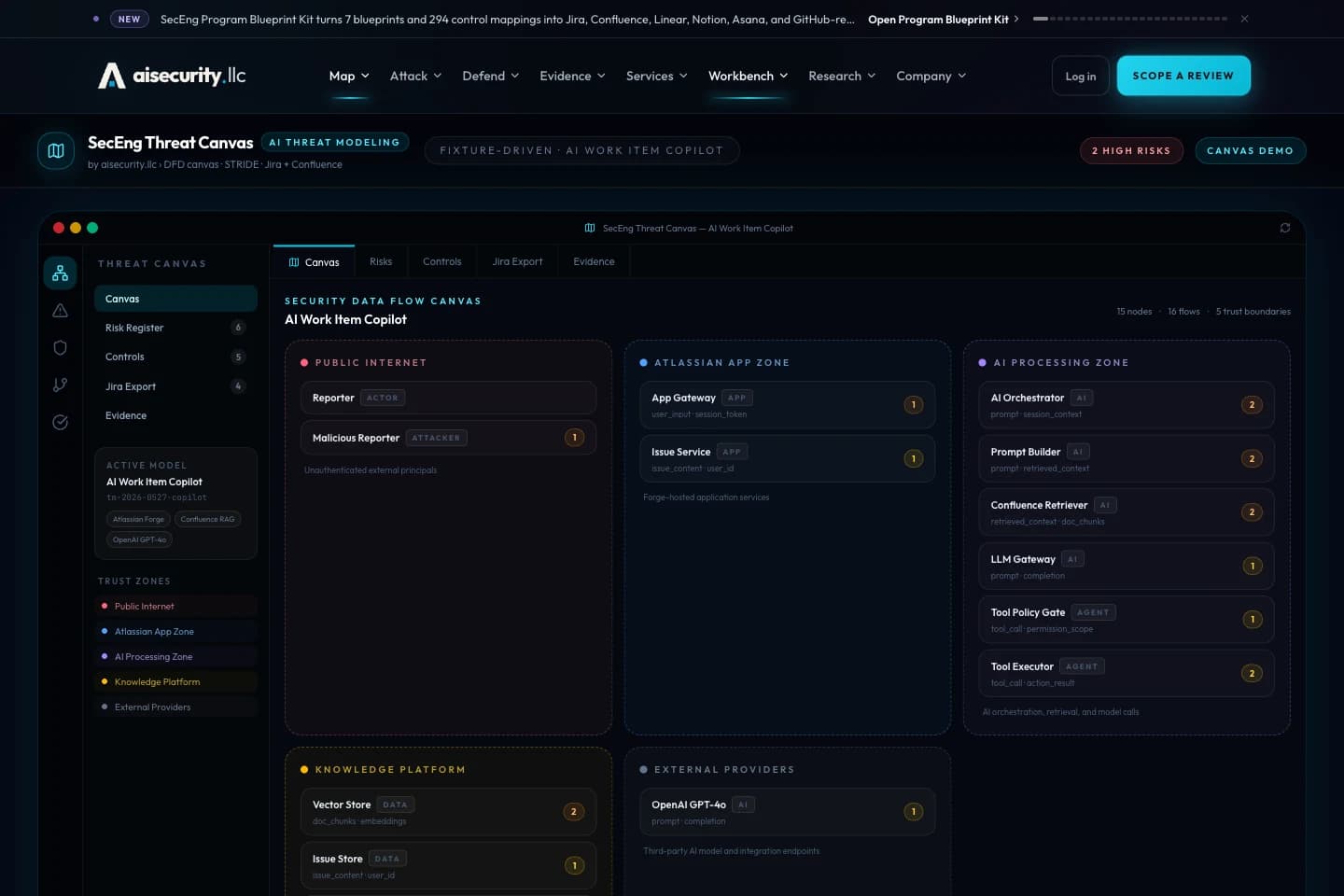
Task: Dismiss the announcement banner with X
Action: (1244, 19)
